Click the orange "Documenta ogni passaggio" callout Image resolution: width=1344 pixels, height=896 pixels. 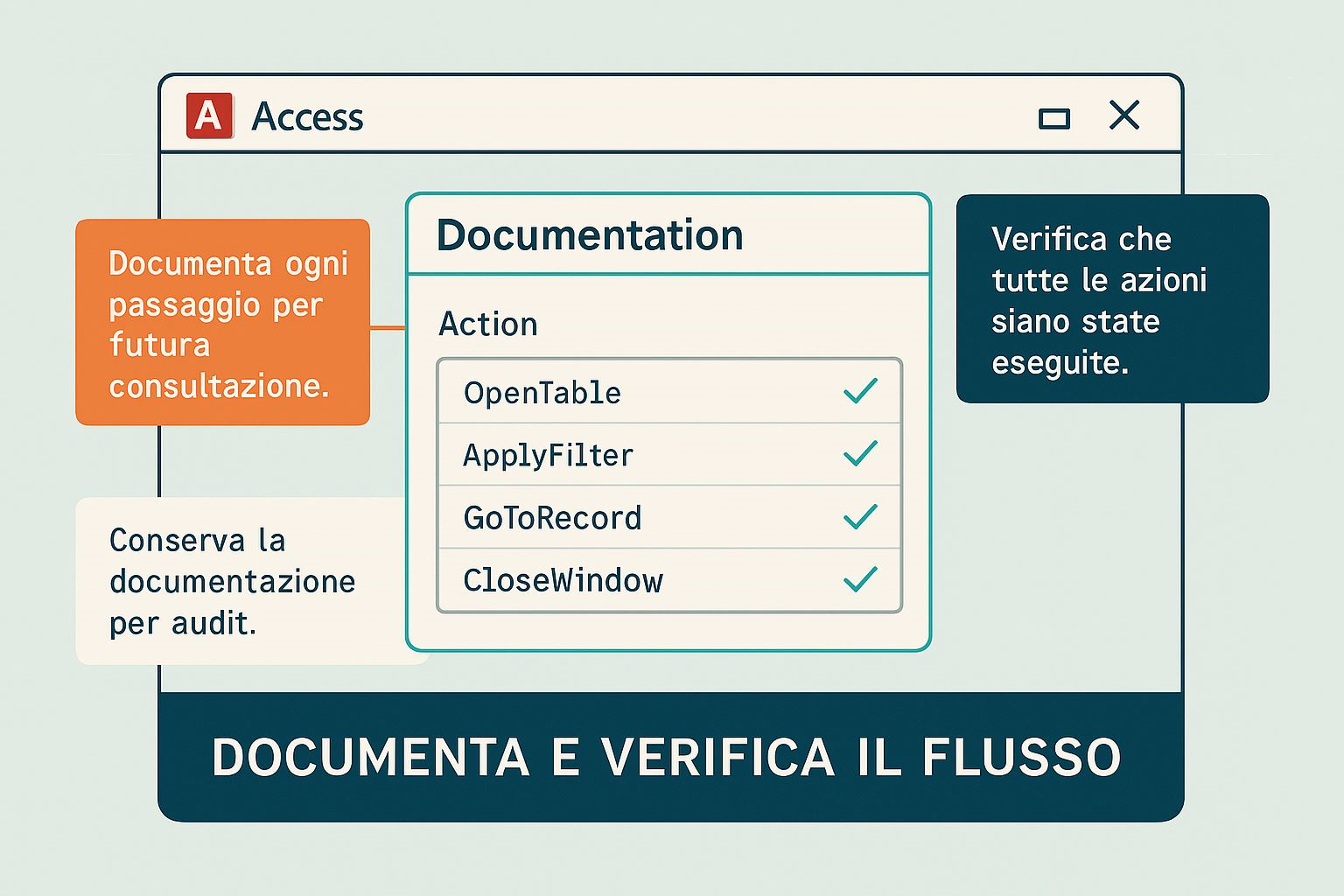(222, 322)
